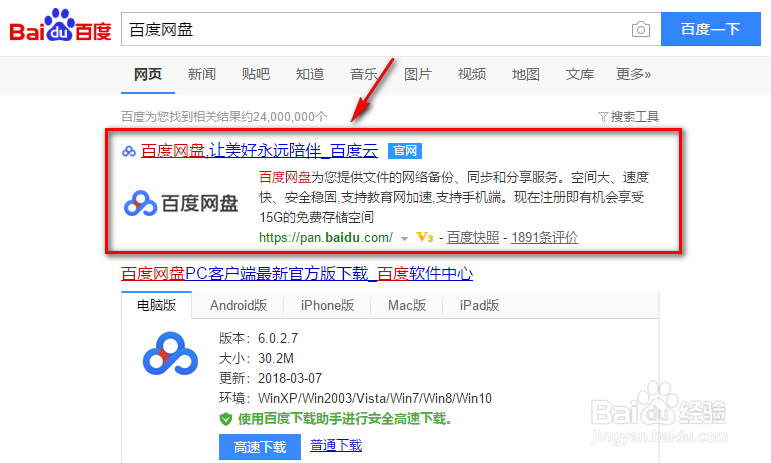Screen dimensions: 771x463
Task: Click the first result description paragraph
Action: (453, 197)
